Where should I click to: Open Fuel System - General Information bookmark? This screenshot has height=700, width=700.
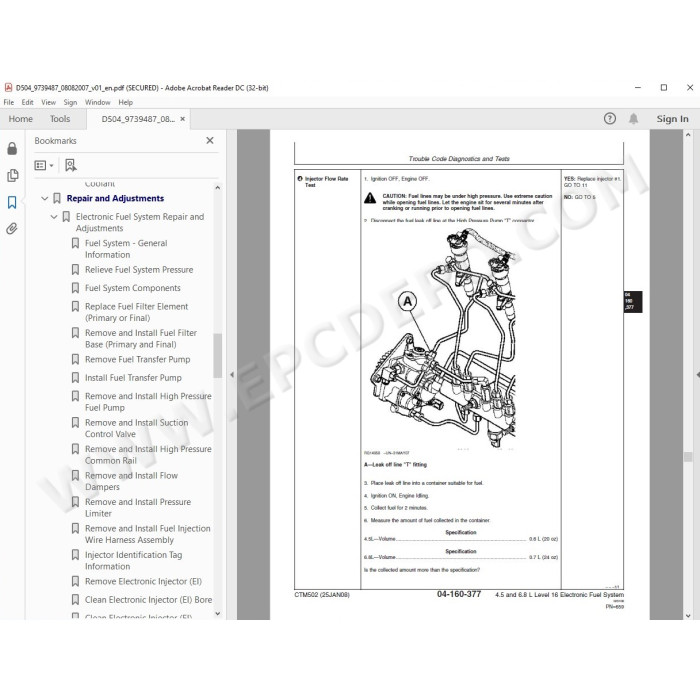[x=126, y=249]
